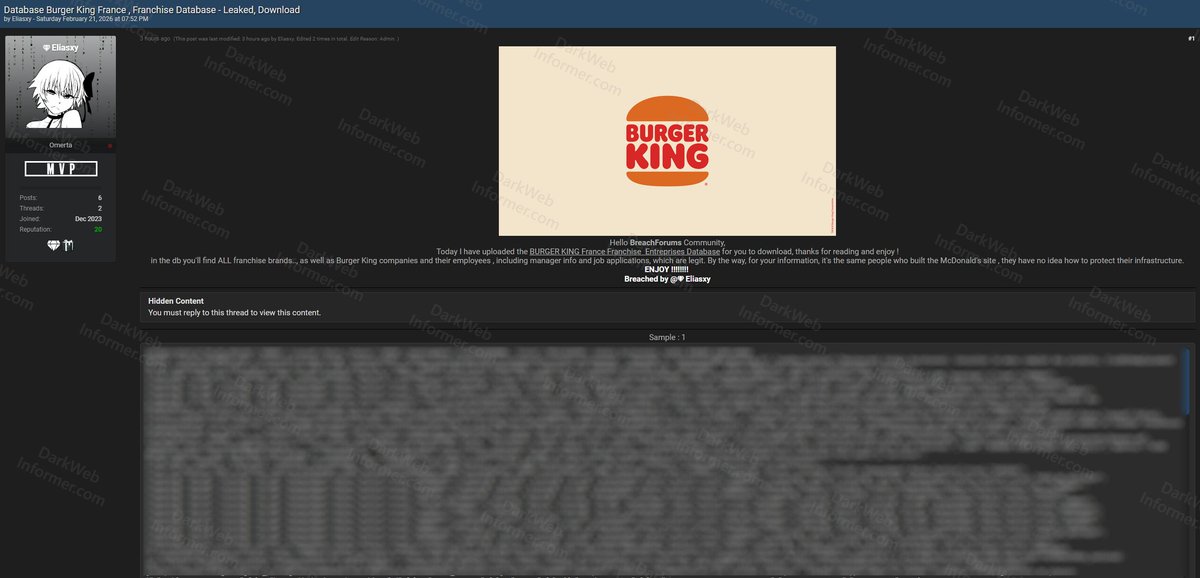Select the threads count value 2
The image size is (1200, 578).
click(100, 208)
